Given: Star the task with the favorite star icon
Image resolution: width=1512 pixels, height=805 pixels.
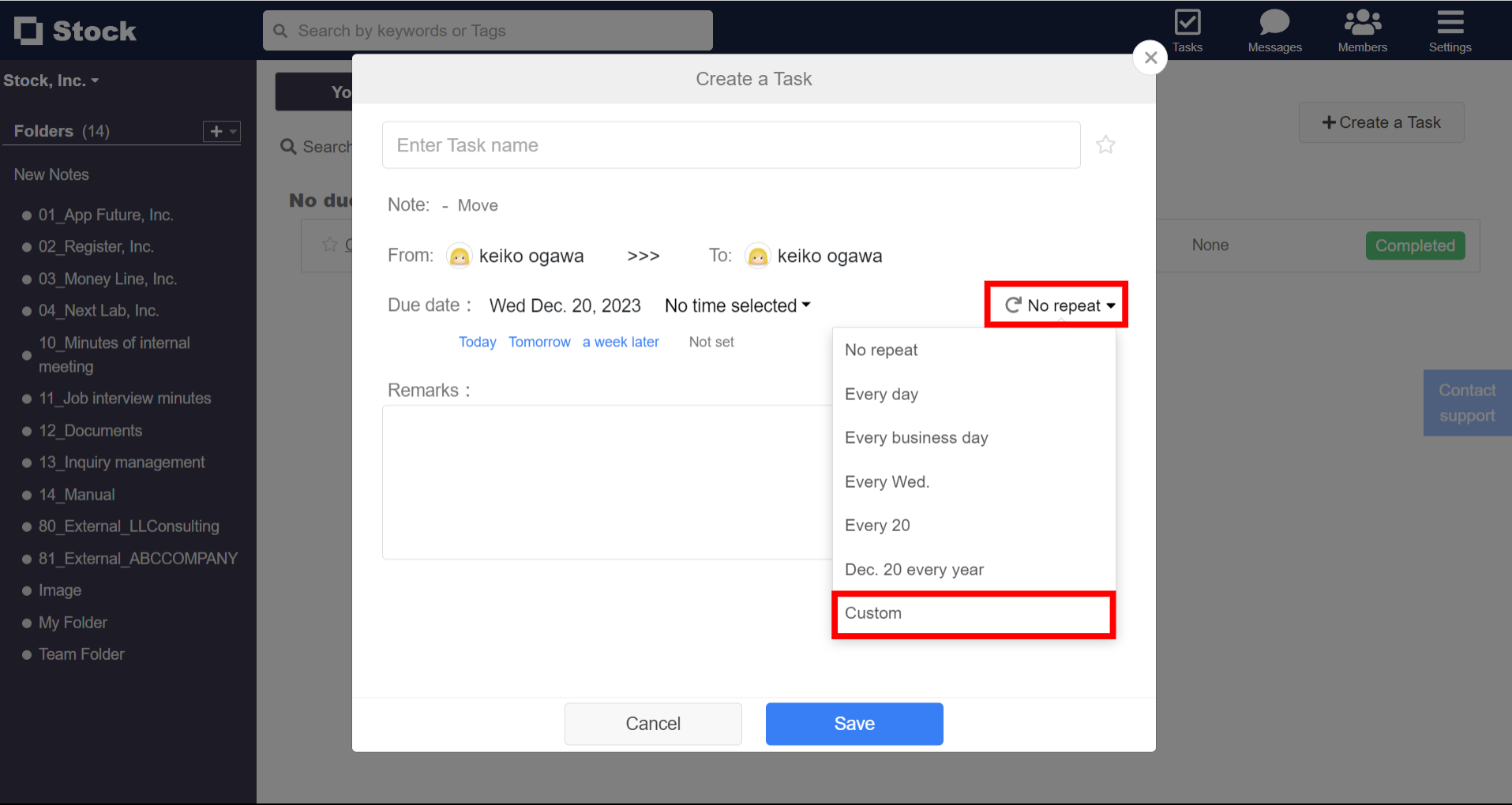Looking at the screenshot, I should click(x=1105, y=144).
